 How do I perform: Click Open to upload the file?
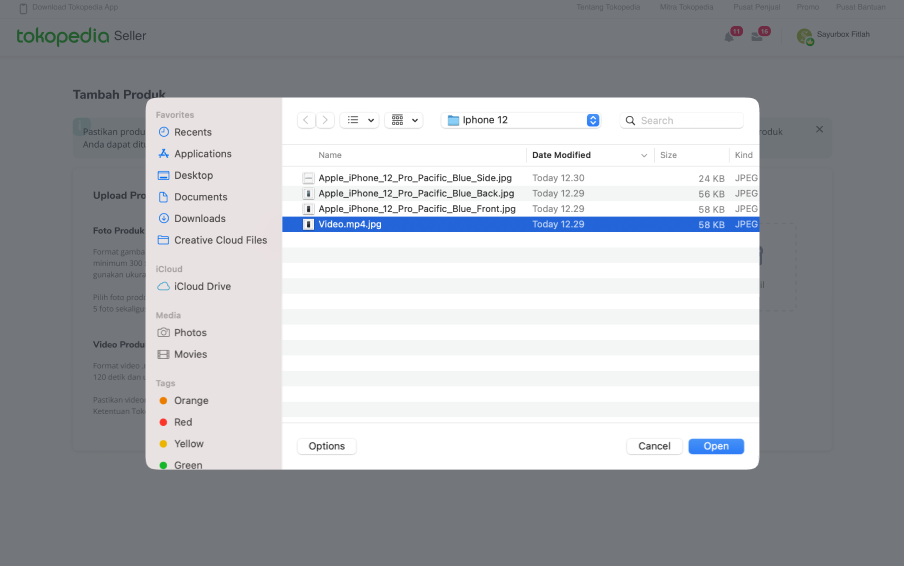[716, 446]
